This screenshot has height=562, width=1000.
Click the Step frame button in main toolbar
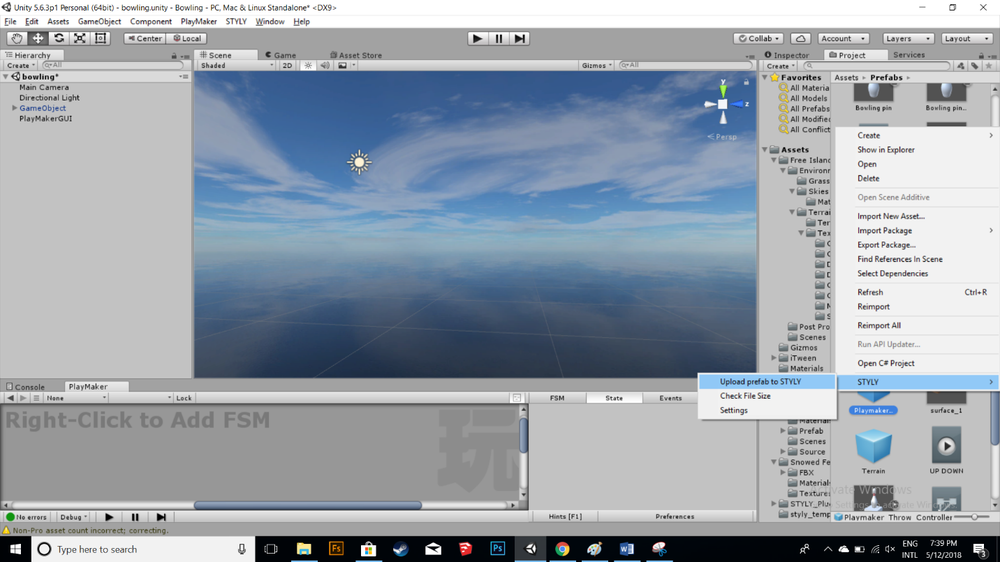point(520,38)
